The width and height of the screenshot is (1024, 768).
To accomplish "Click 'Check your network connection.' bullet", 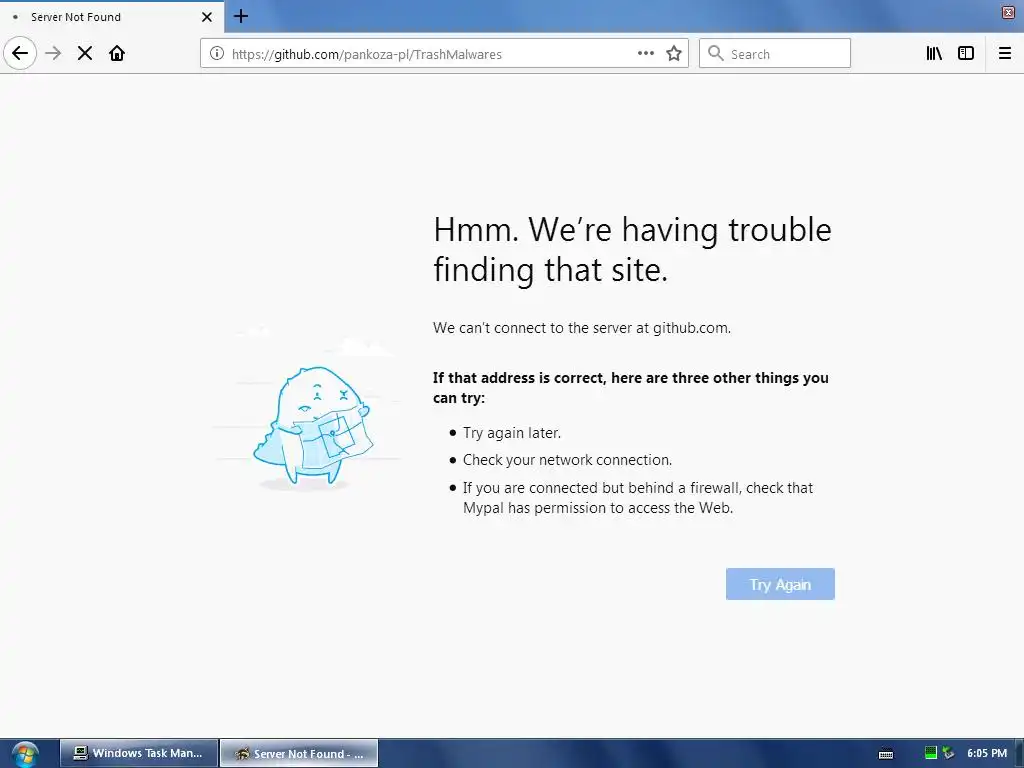I will click(568, 460).
